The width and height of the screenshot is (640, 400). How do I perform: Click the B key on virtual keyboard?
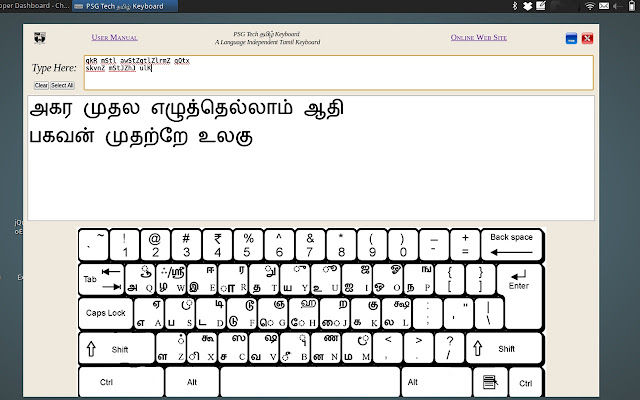[x=295, y=348]
